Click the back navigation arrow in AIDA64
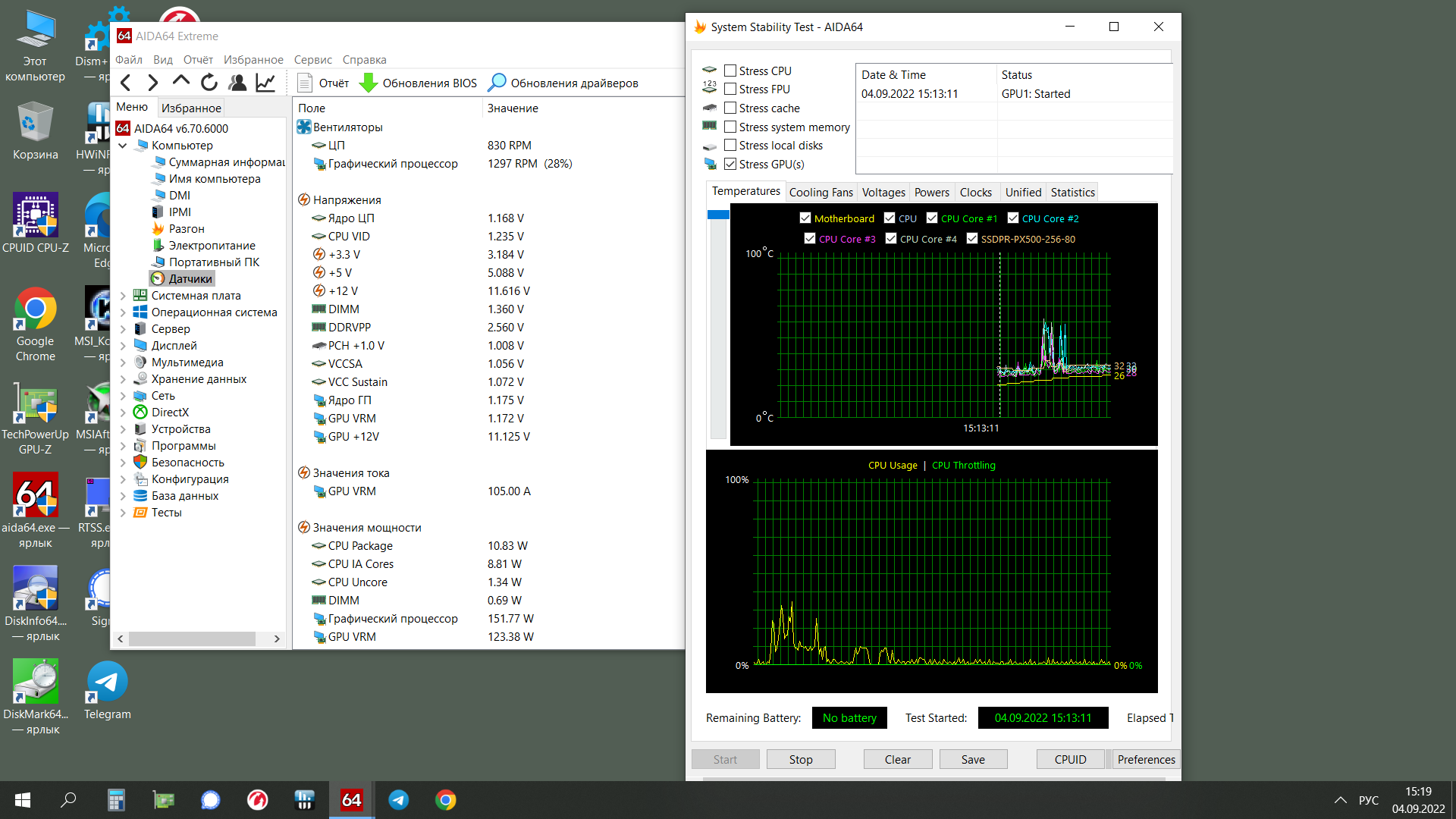 click(126, 83)
